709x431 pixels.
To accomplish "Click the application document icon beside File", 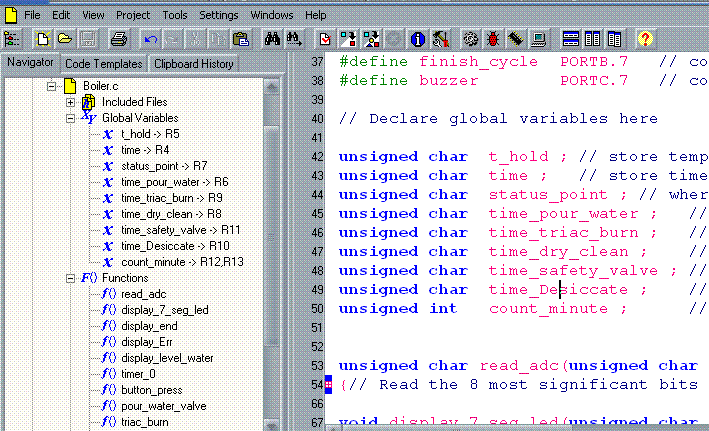I will (x=11, y=15).
